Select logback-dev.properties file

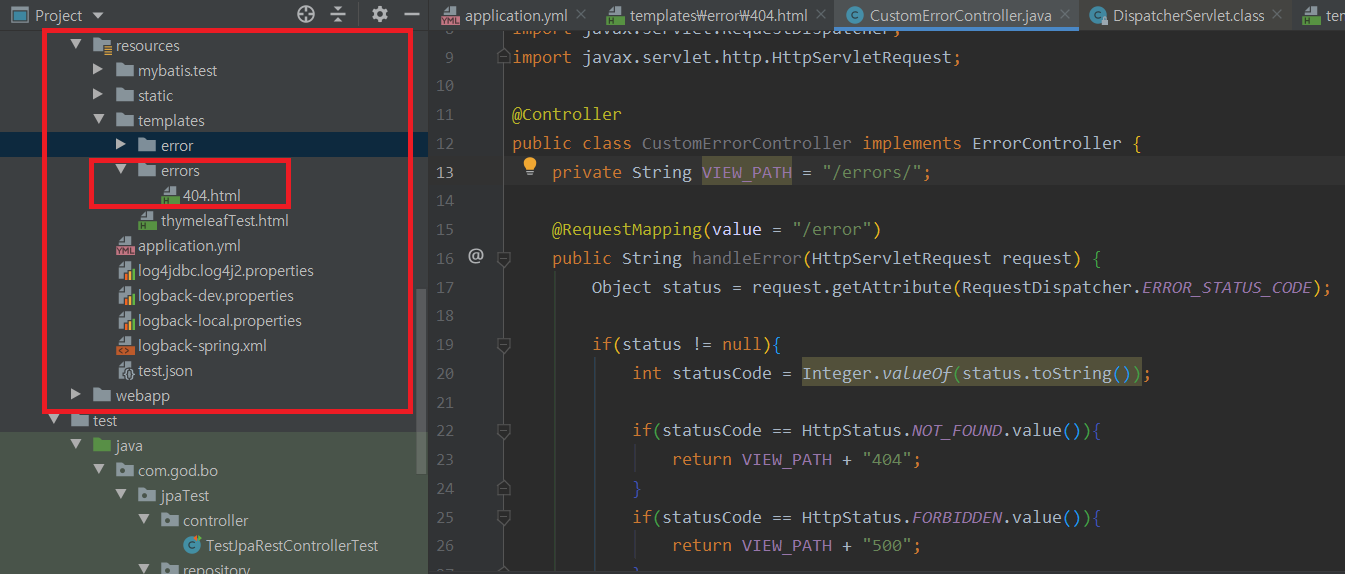(216, 295)
